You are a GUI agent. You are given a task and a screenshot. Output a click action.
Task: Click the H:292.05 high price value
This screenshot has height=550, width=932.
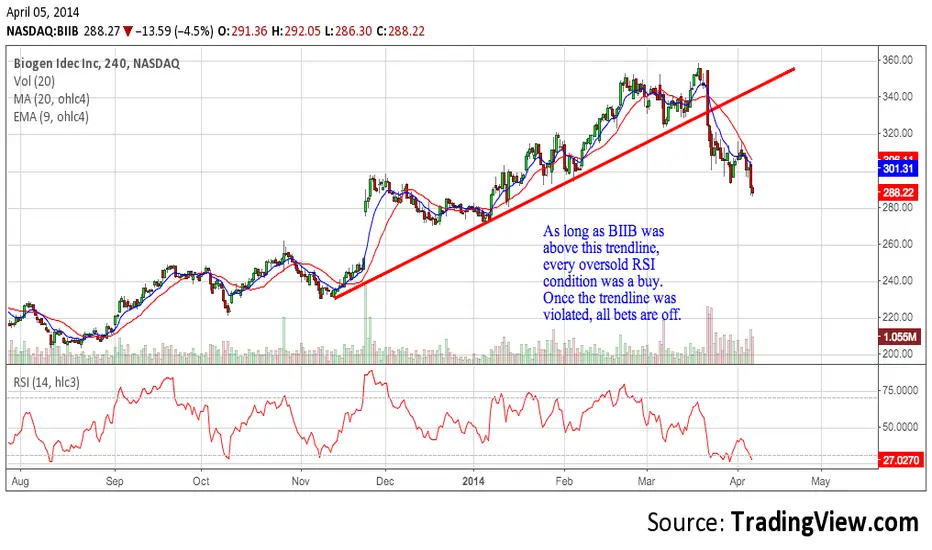296,31
